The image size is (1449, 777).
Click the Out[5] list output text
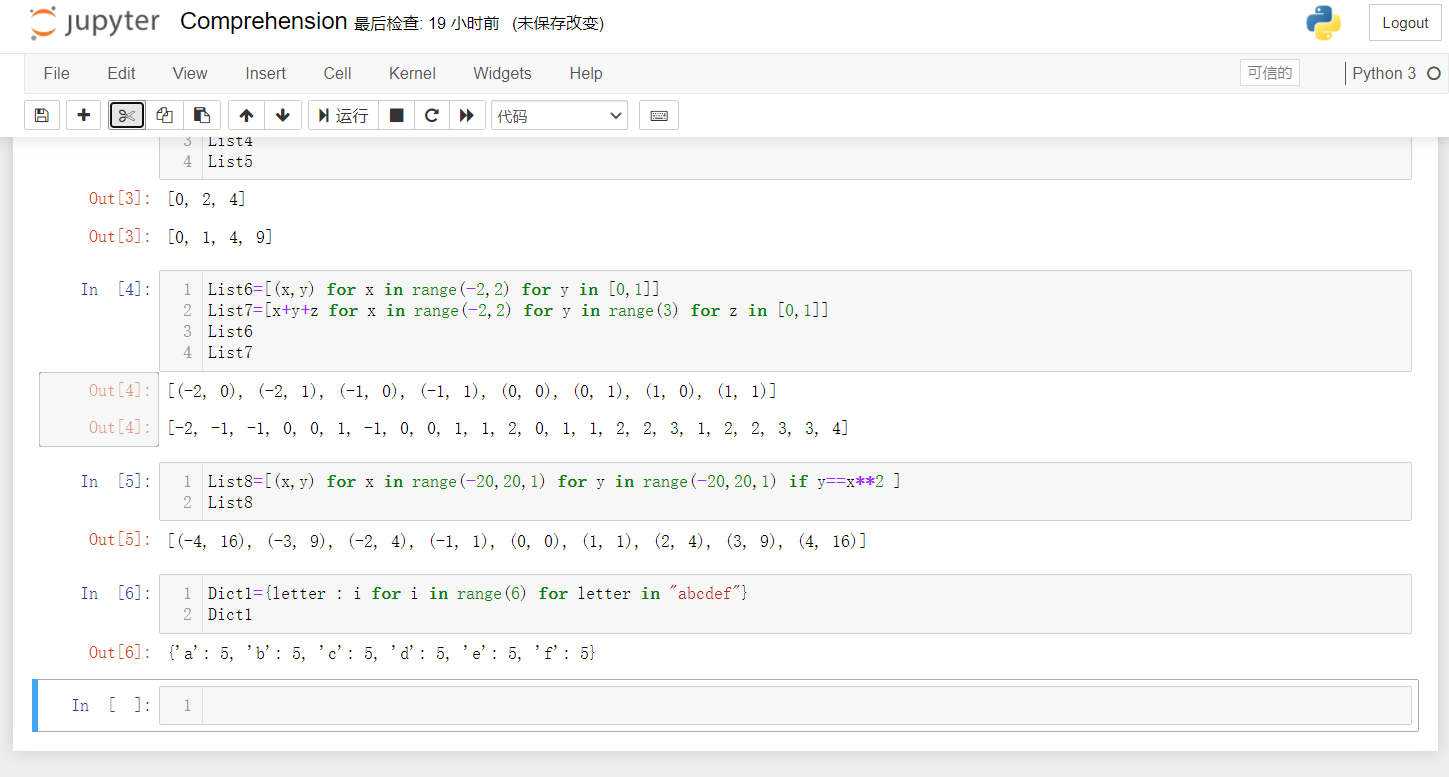pyautogui.click(x=516, y=541)
